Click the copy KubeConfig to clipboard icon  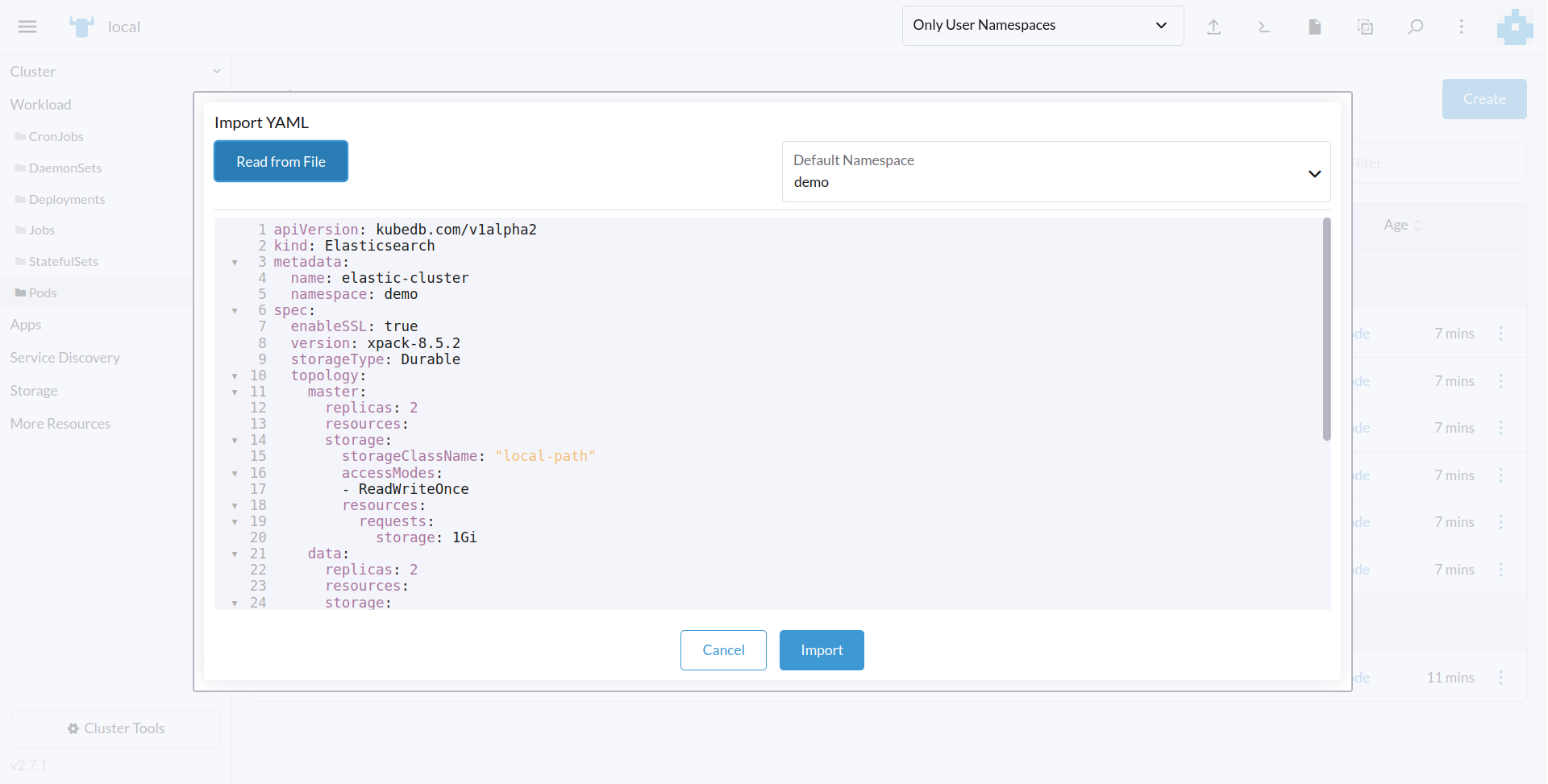click(1365, 27)
